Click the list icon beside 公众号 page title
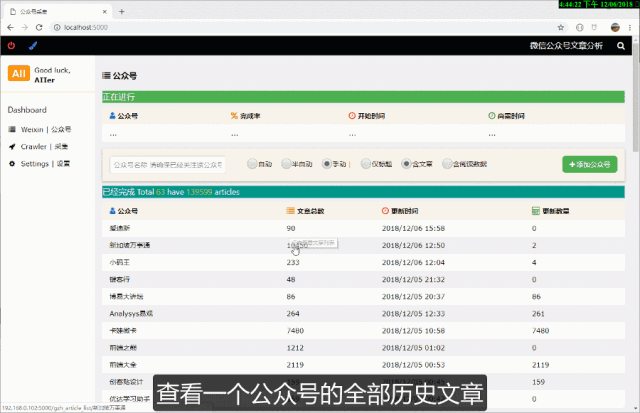The image size is (640, 413). click(106, 75)
